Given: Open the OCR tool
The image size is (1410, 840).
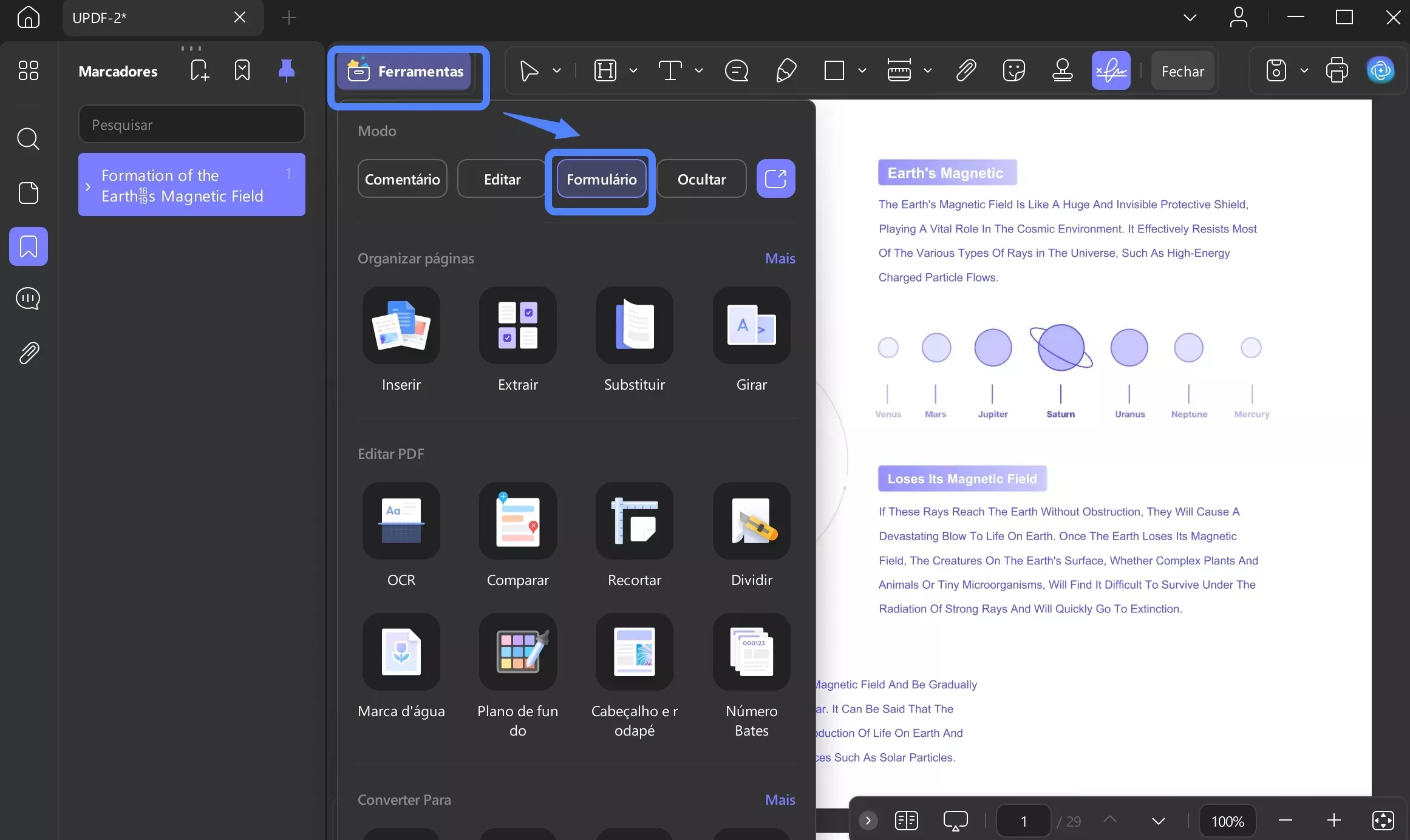Looking at the screenshot, I should (x=401, y=521).
